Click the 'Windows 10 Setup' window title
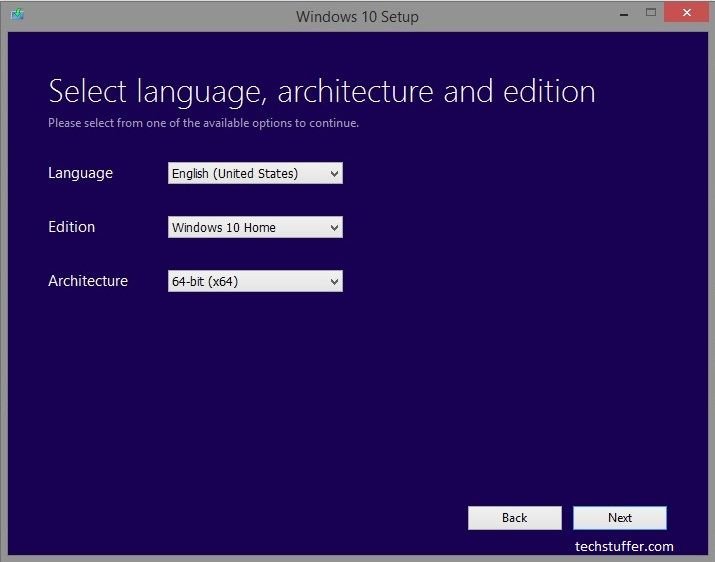The image size is (715, 562). click(x=358, y=17)
